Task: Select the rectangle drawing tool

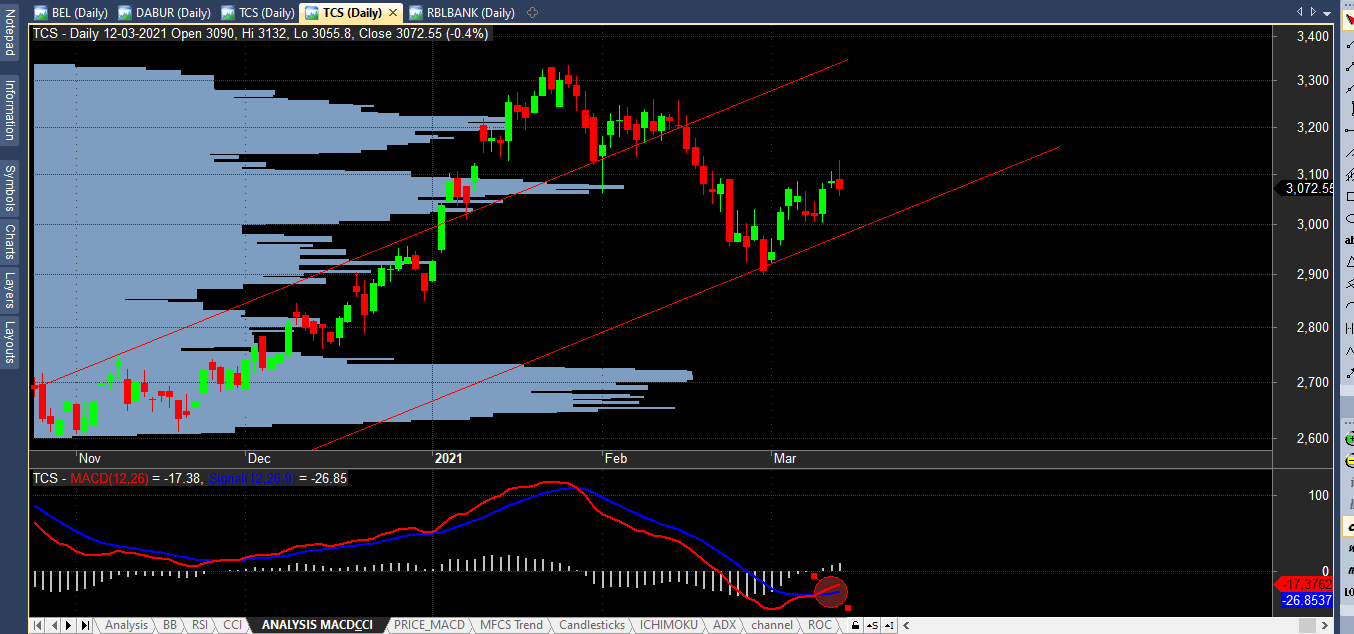Action: (1348, 197)
